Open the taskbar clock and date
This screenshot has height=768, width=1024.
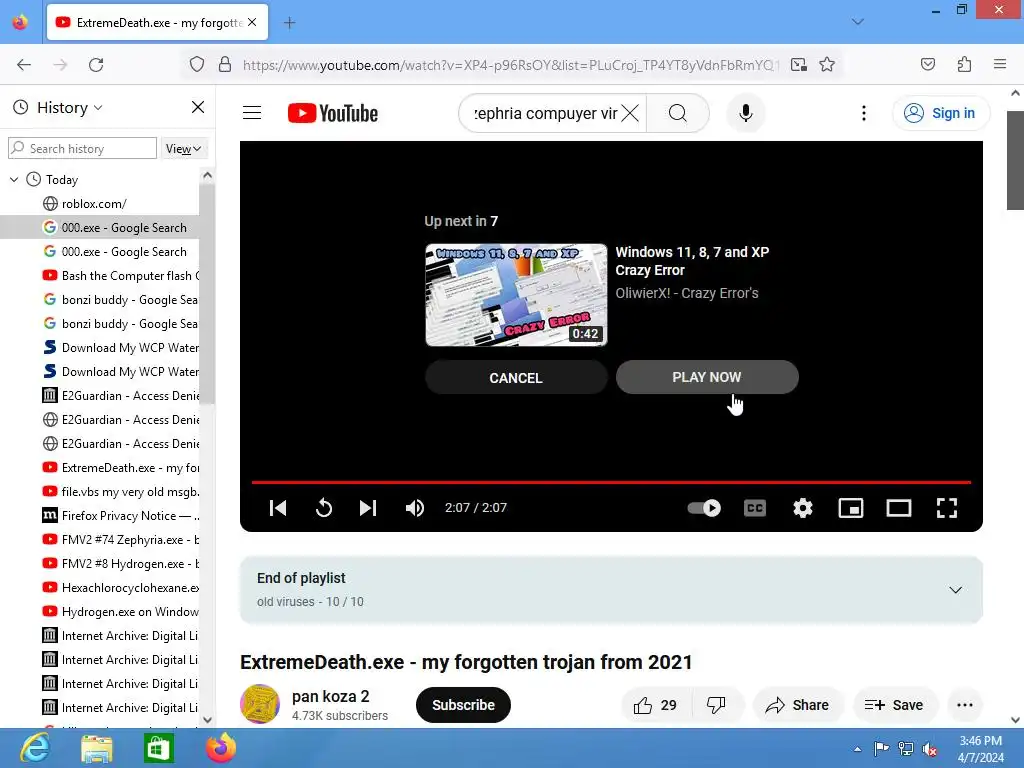[x=980, y=749]
